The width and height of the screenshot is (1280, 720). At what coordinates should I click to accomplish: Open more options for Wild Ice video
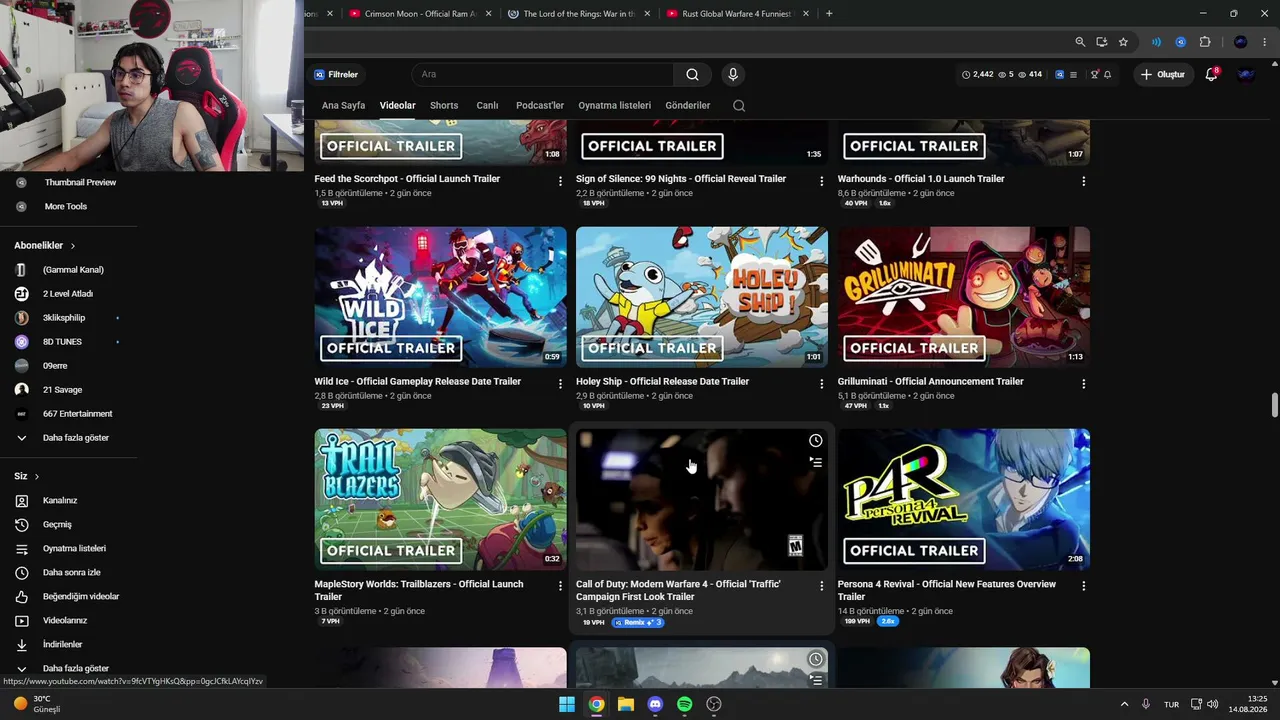pos(560,384)
